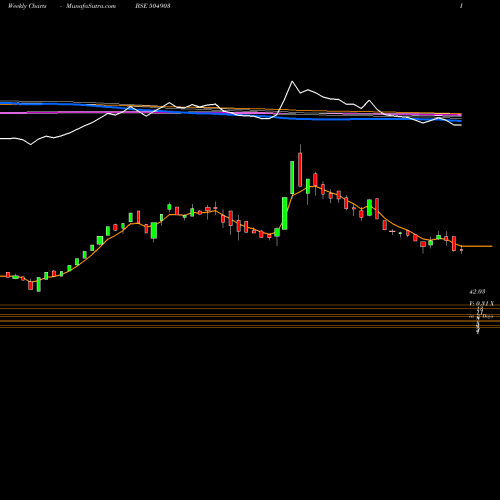The width and height of the screenshot is (500, 500).
Task: Click the peak of the white indicator line
Action: [x=292, y=81]
